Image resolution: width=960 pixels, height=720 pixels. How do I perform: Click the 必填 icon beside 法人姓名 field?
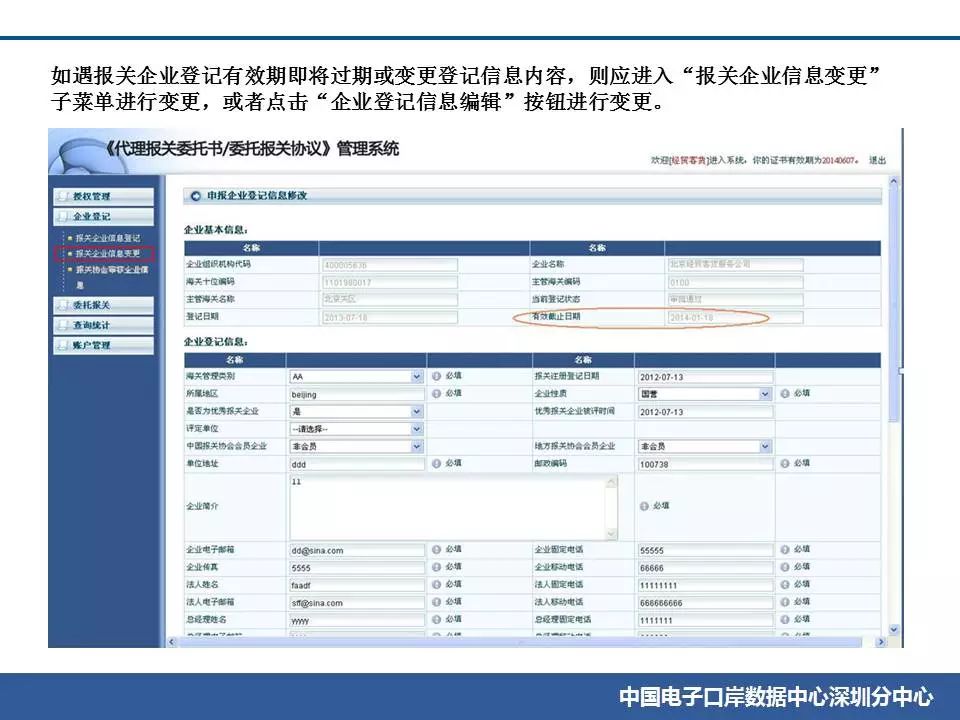tap(436, 584)
